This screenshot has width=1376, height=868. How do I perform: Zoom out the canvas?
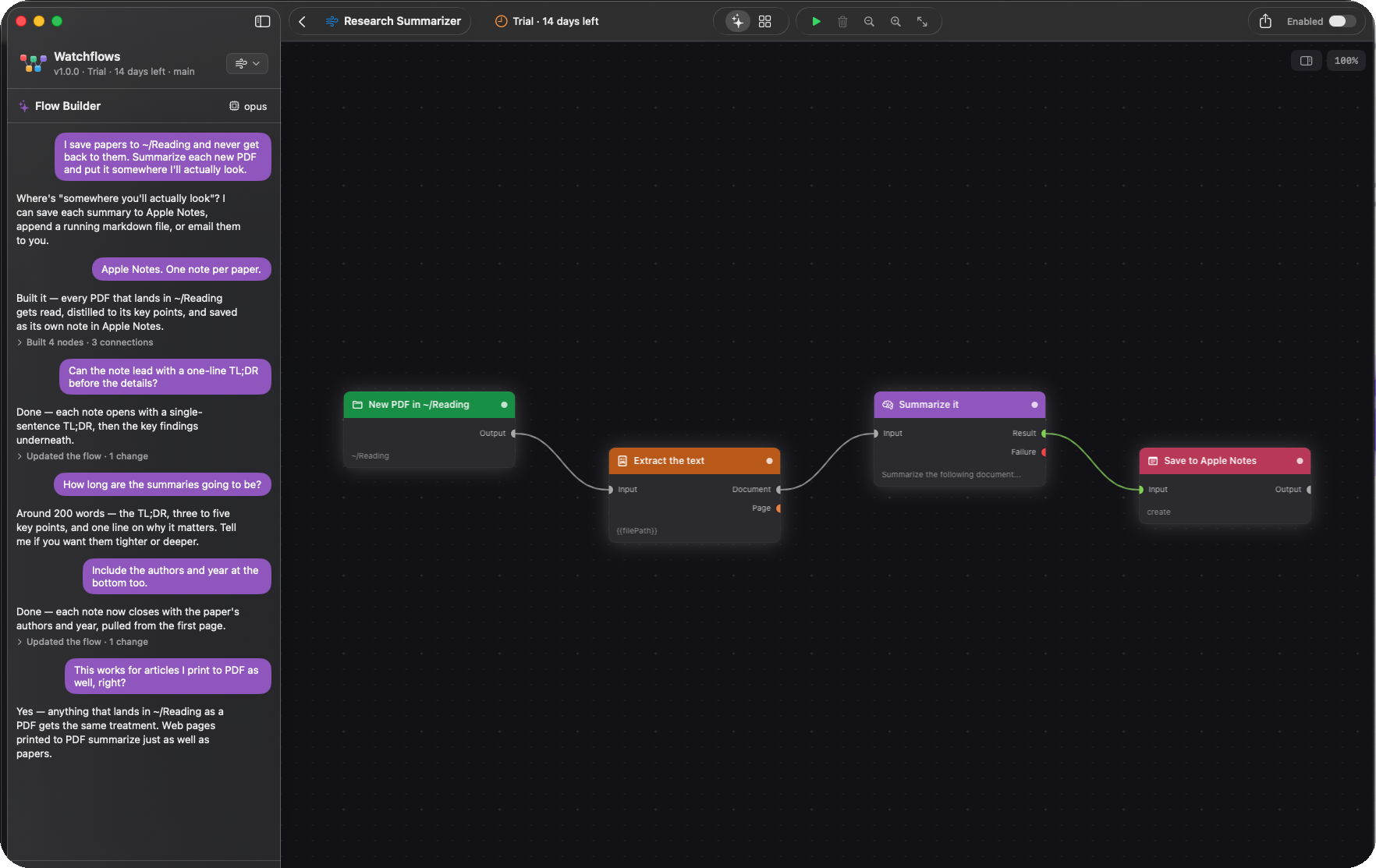point(869,21)
